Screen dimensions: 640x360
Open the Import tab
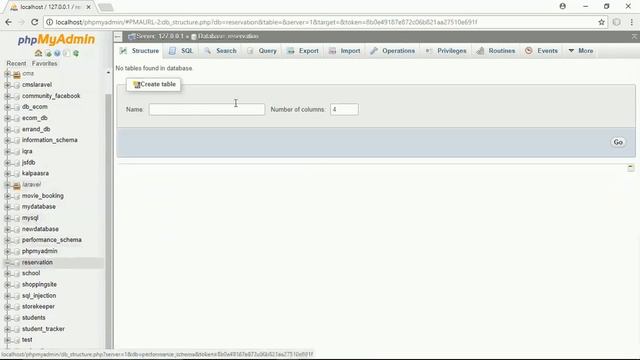pos(344,51)
